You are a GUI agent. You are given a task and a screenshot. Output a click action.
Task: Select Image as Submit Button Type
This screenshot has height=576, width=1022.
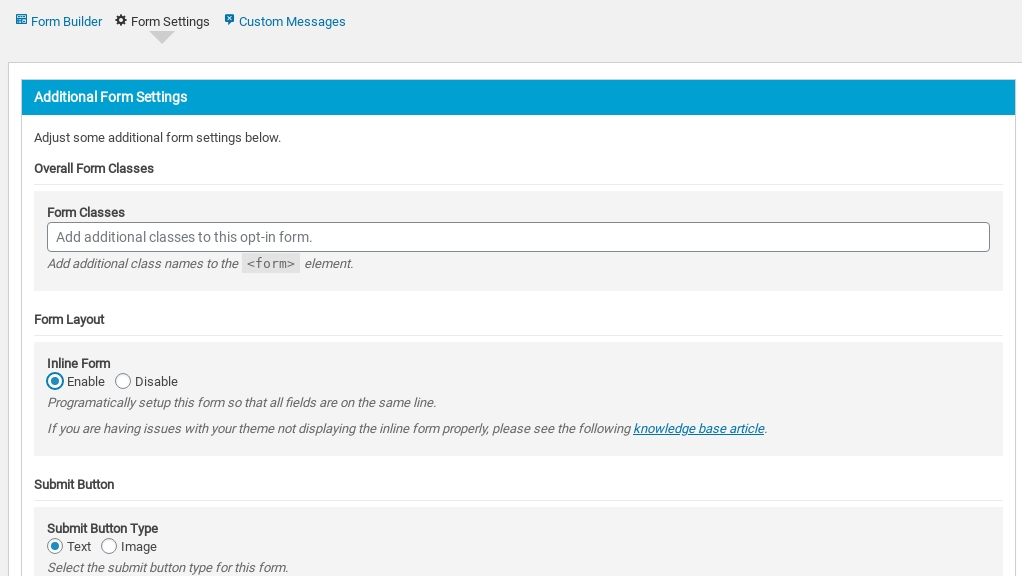[x=109, y=546]
